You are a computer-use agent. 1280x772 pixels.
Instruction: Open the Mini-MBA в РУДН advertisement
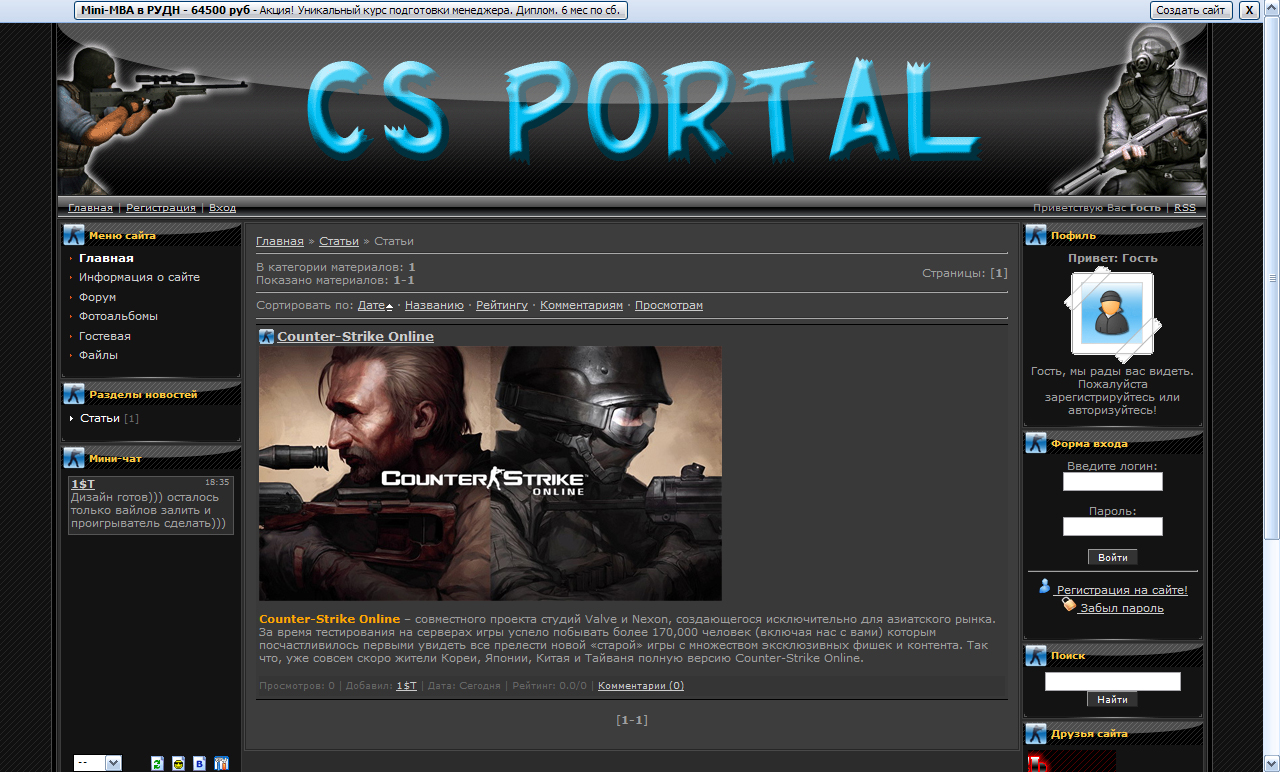351,10
